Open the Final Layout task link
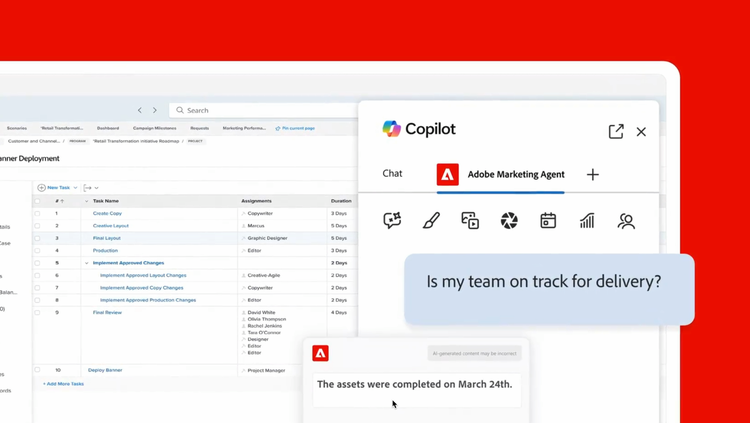The height and width of the screenshot is (423, 750). 107,238
